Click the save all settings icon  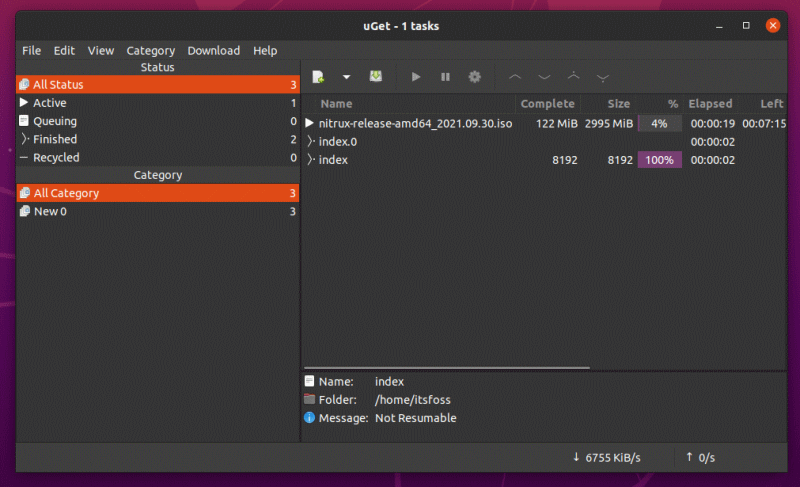376,76
